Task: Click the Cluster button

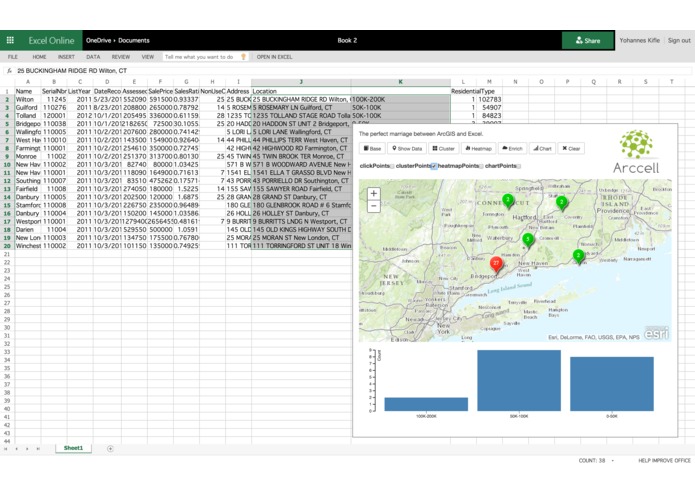Action: pos(444,148)
